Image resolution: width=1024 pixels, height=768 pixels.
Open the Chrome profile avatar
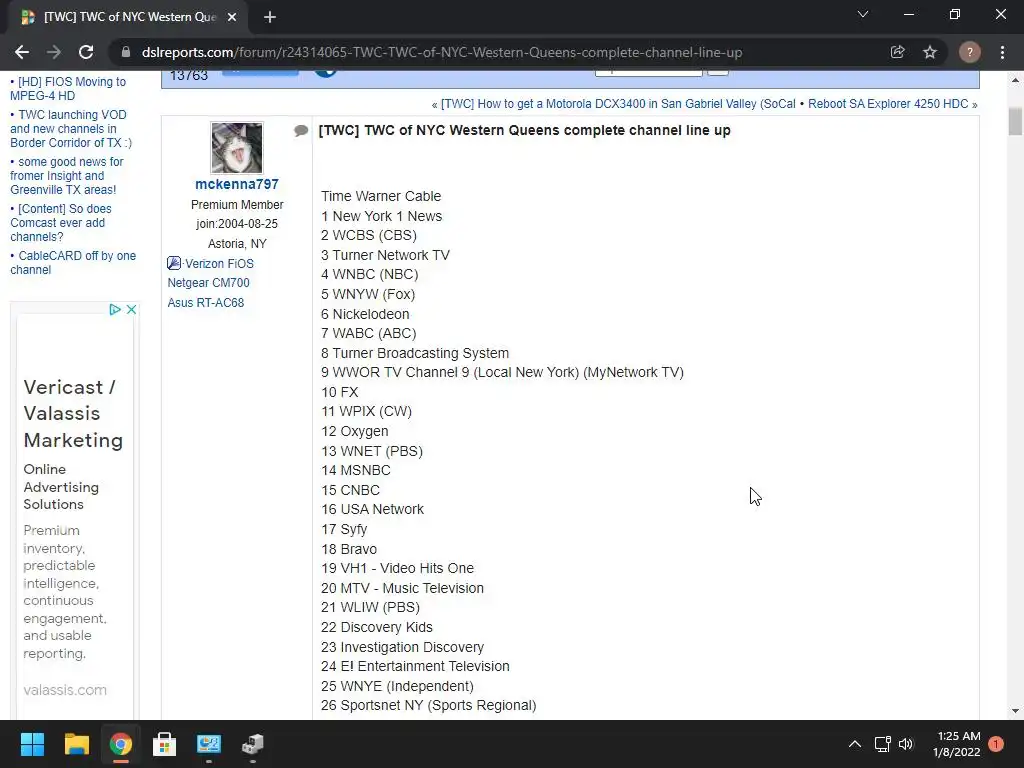coord(969,52)
